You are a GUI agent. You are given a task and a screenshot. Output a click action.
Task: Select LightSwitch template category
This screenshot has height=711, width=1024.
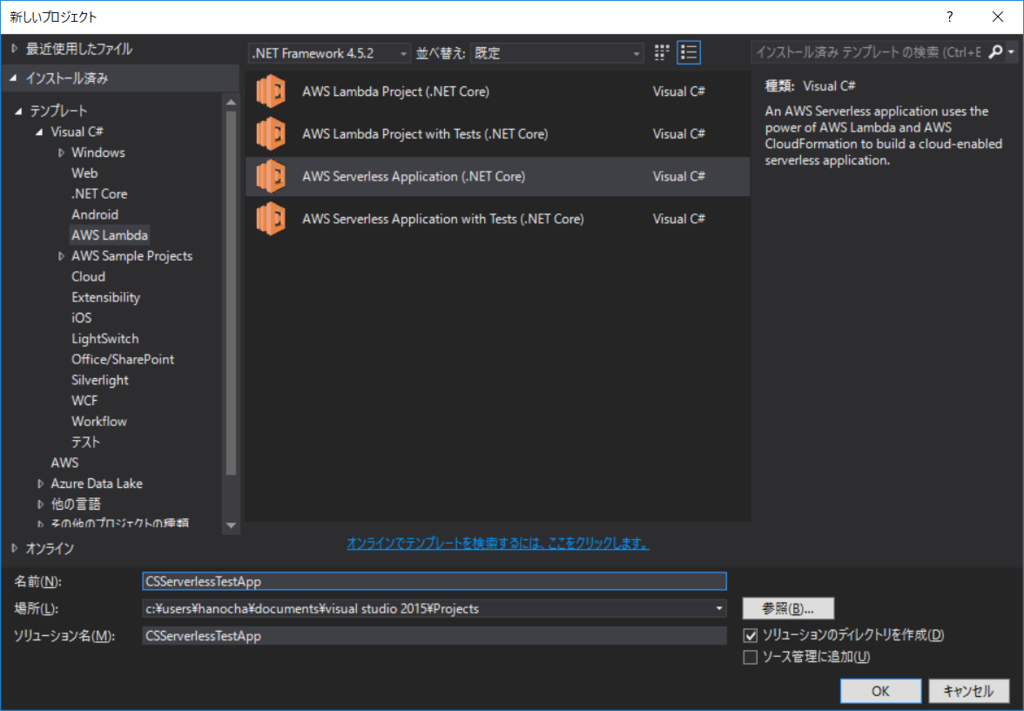105,339
